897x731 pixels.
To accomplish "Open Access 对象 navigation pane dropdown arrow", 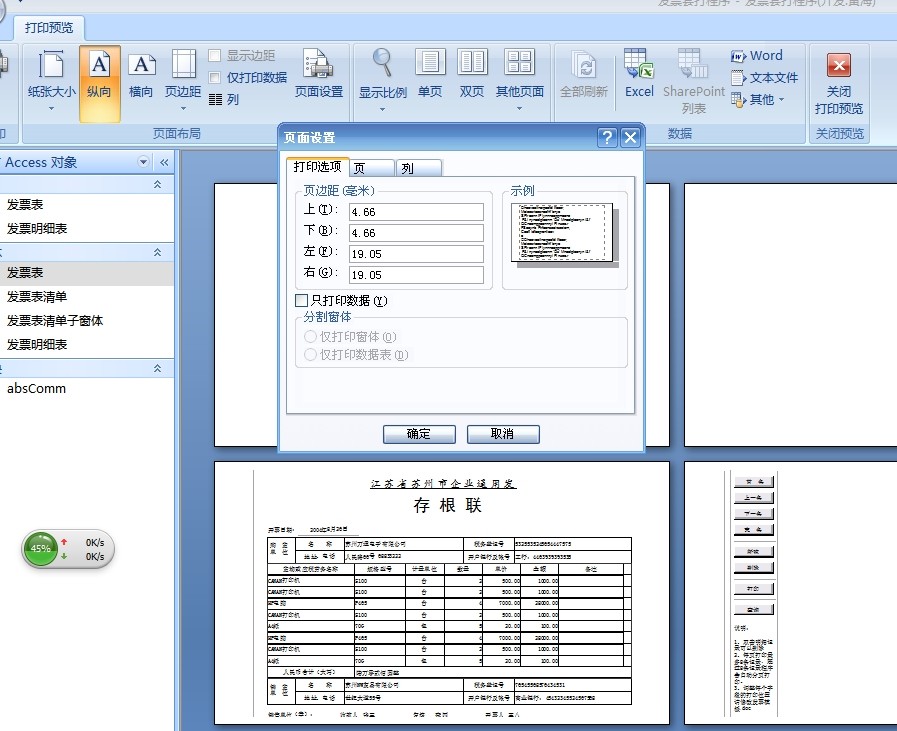I will coord(143,162).
